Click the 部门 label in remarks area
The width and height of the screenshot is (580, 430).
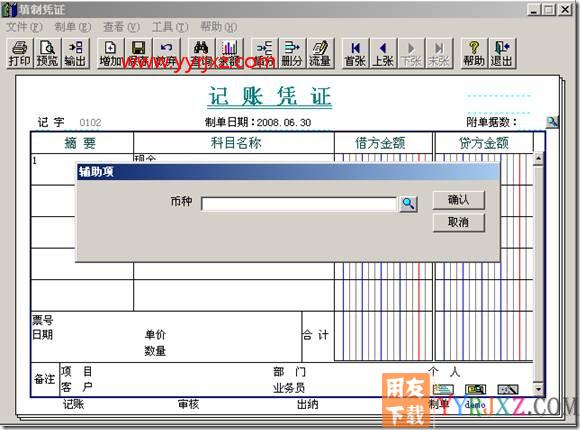click(x=289, y=372)
